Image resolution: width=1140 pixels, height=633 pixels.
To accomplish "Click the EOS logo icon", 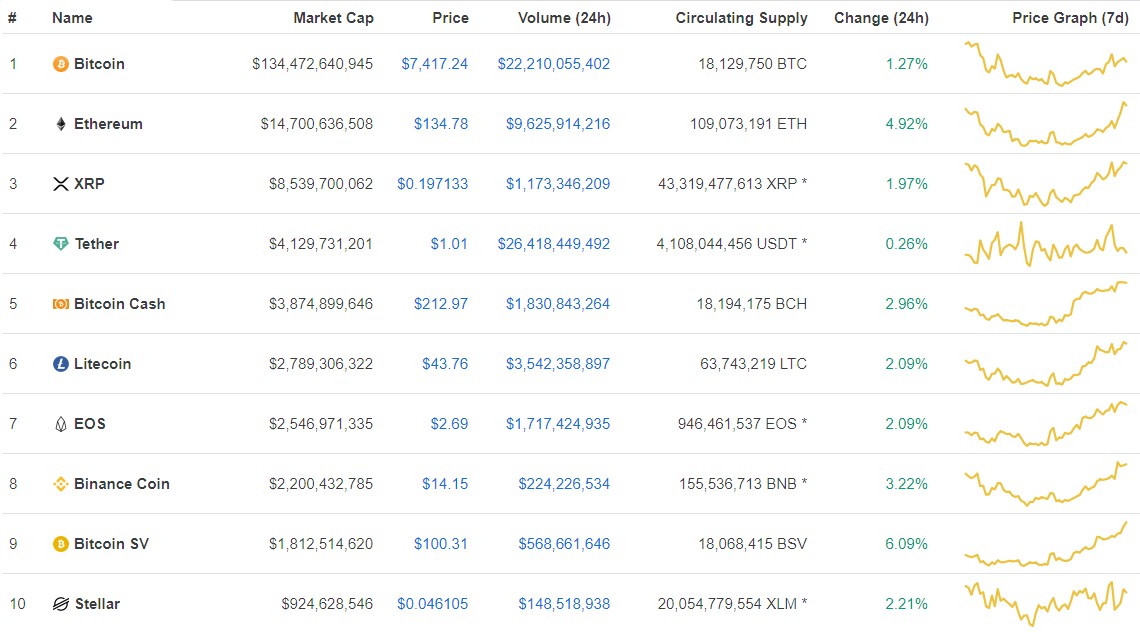I will click(61, 424).
